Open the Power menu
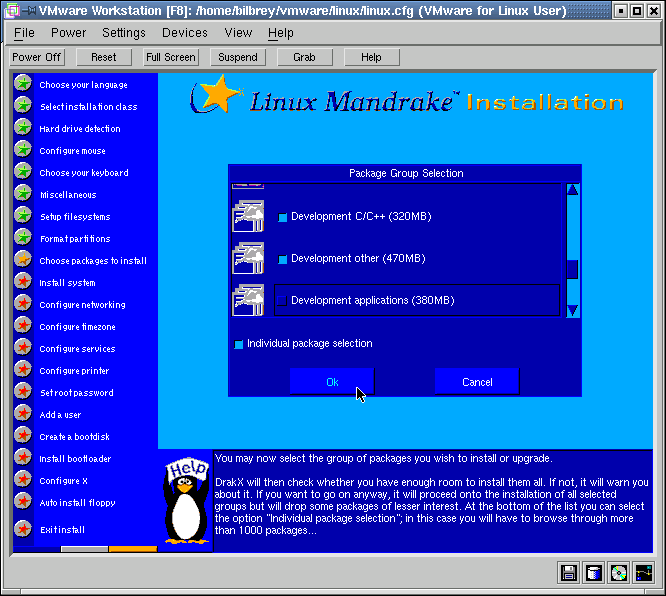This screenshot has width=666, height=596. 68,33
